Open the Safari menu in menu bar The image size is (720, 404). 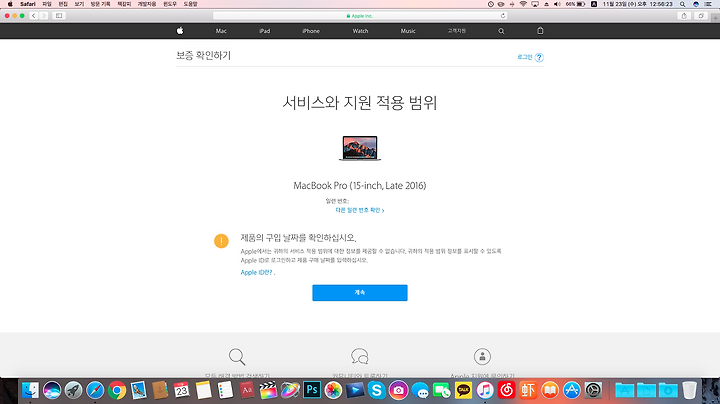point(28,4)
